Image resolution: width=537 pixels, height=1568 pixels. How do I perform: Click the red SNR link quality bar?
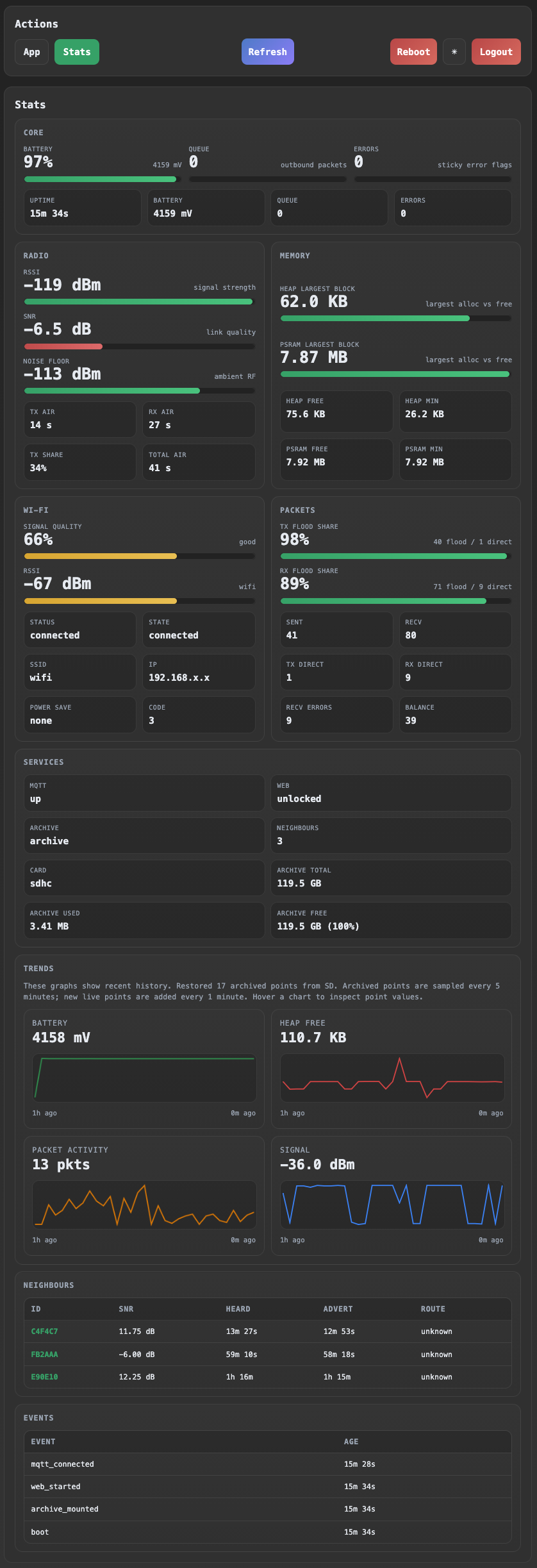(x=140, y=347)
